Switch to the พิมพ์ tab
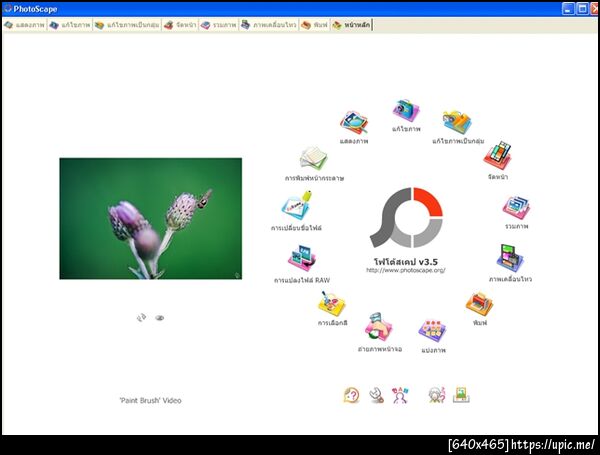 click(x=315, y=25)
